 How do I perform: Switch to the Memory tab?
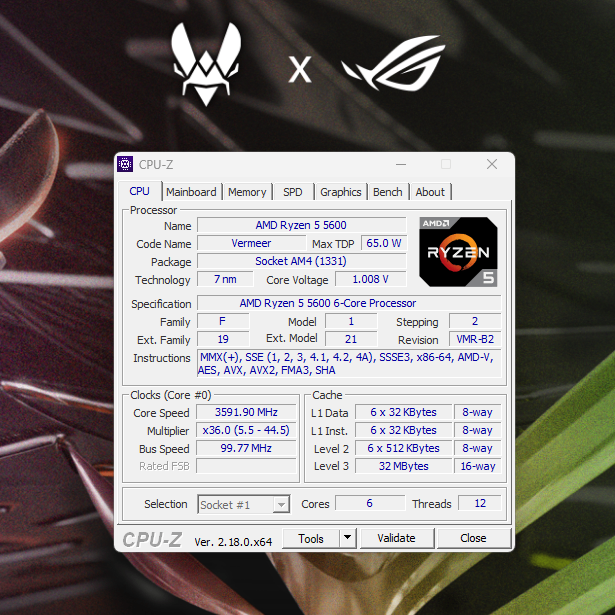[247, 192]
